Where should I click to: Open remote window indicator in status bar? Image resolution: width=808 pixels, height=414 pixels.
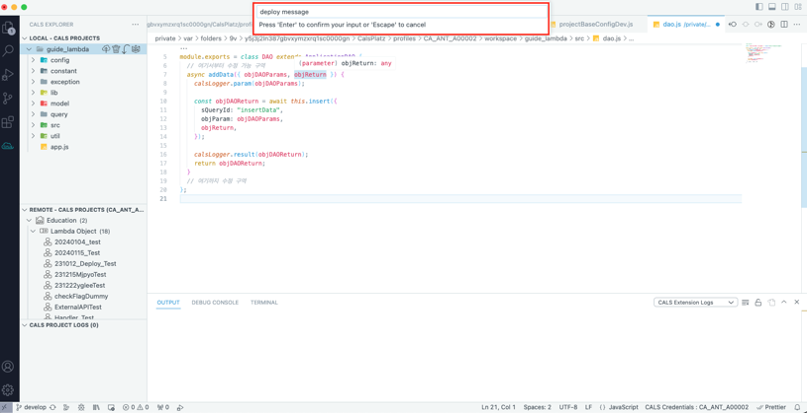6,407
